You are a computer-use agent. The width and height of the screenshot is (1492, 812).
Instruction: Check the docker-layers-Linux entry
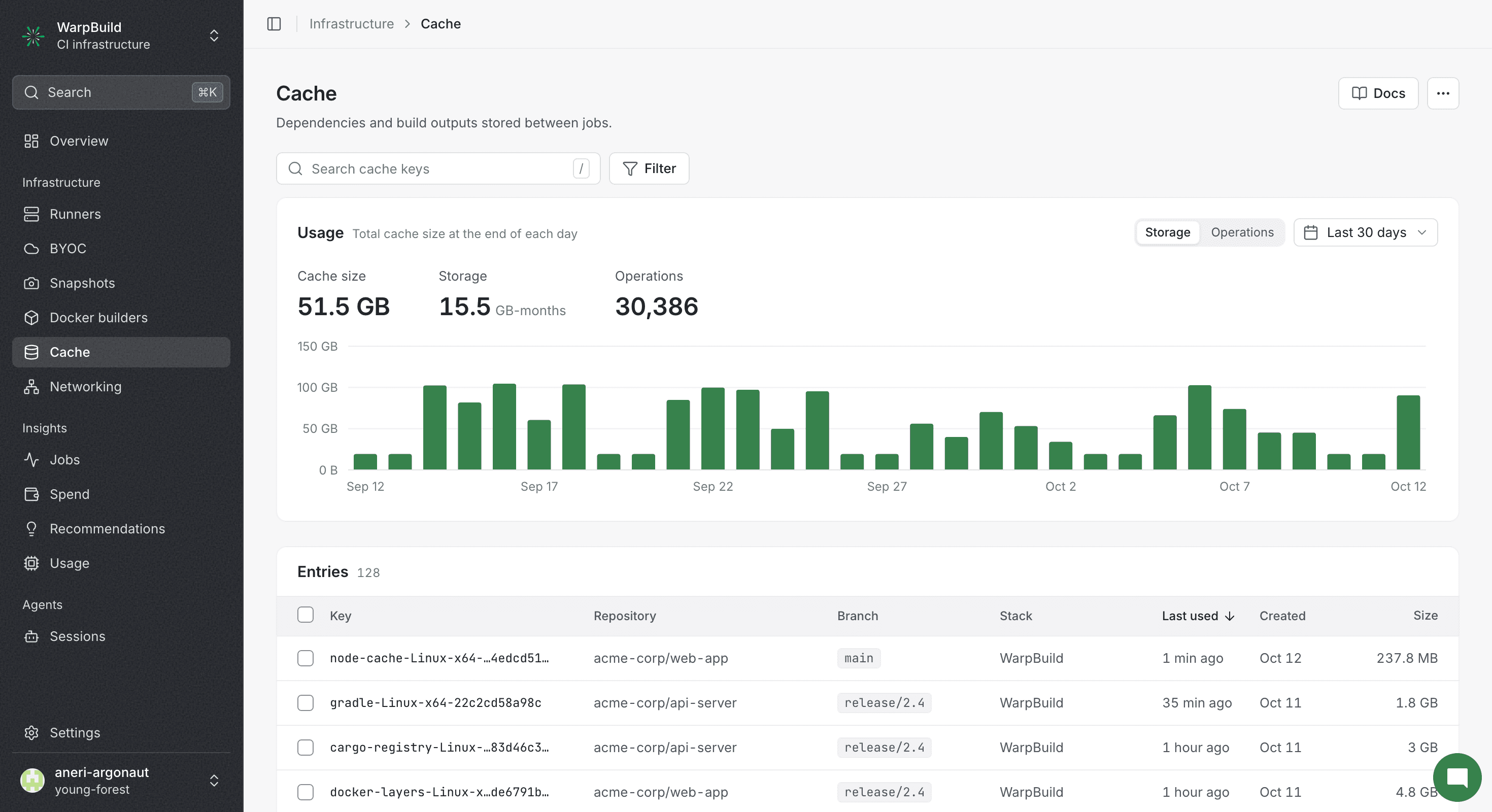point(305,792)
